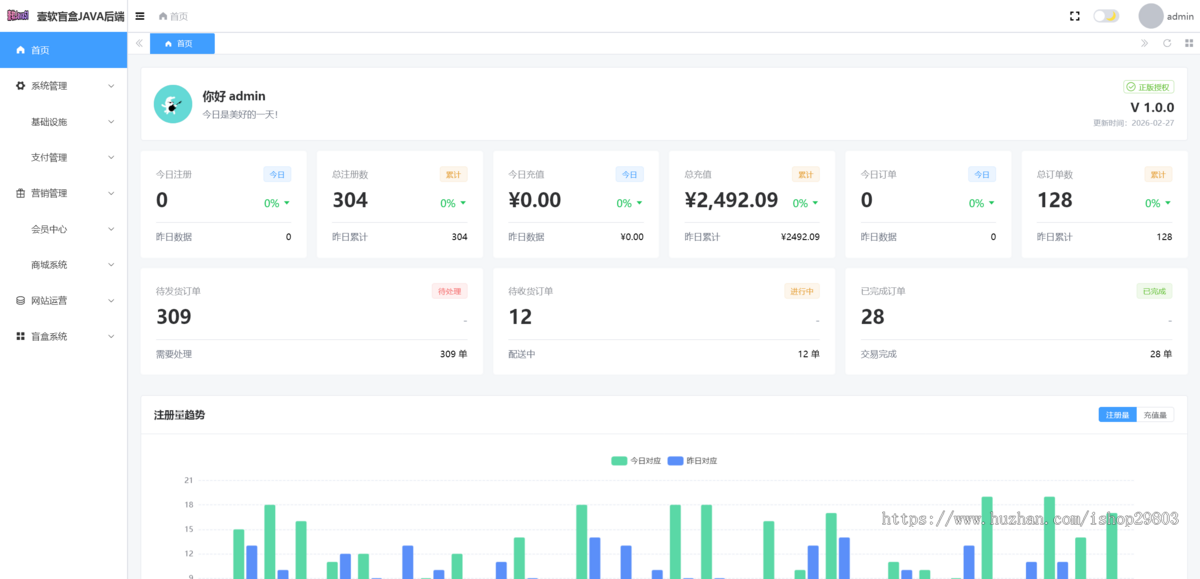Click the user avatar beside 你好 admin
The height and width of the screenshot is (579, 1200).
tap(173, 104)
